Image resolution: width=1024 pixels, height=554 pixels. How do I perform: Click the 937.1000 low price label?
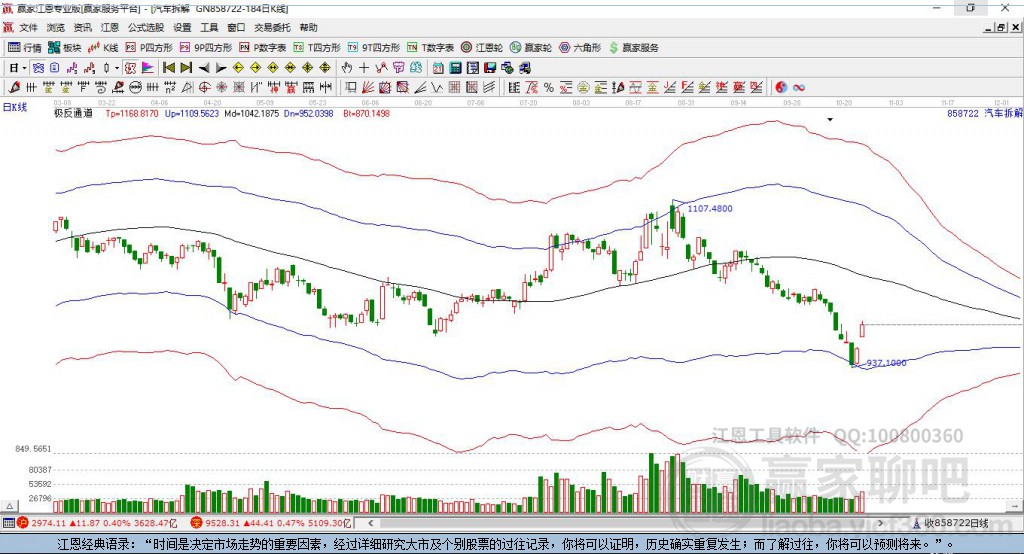886,363
